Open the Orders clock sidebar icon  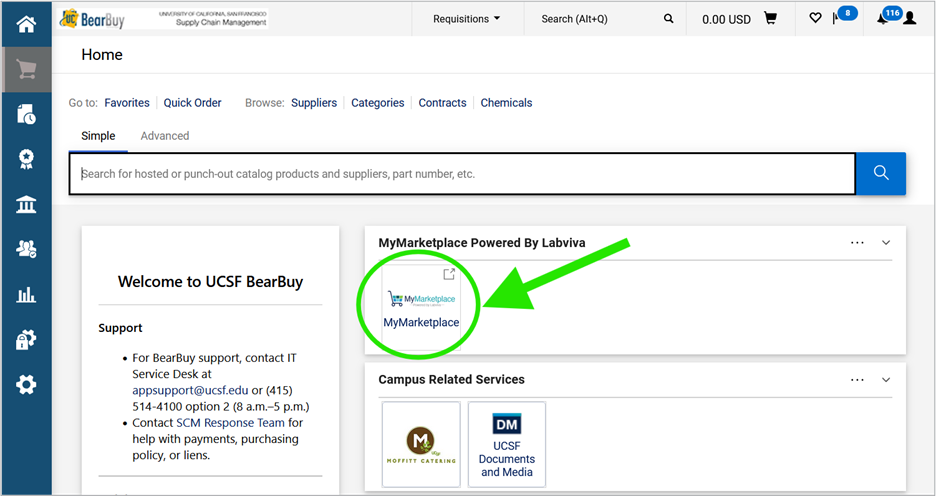[x=26, y=114]
